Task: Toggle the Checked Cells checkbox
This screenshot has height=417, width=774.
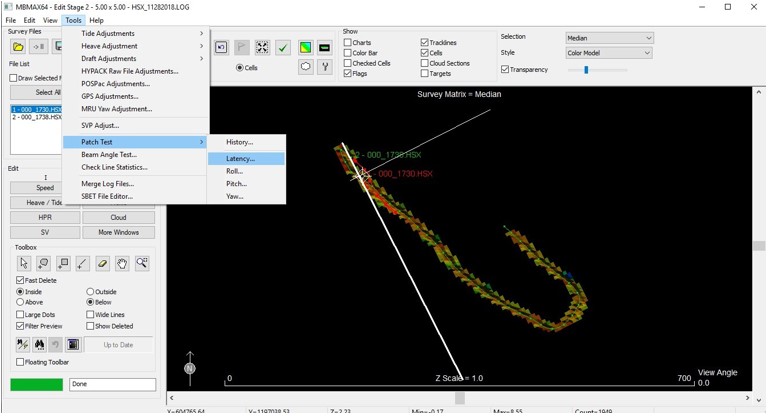Action: [x=348, y=63]
